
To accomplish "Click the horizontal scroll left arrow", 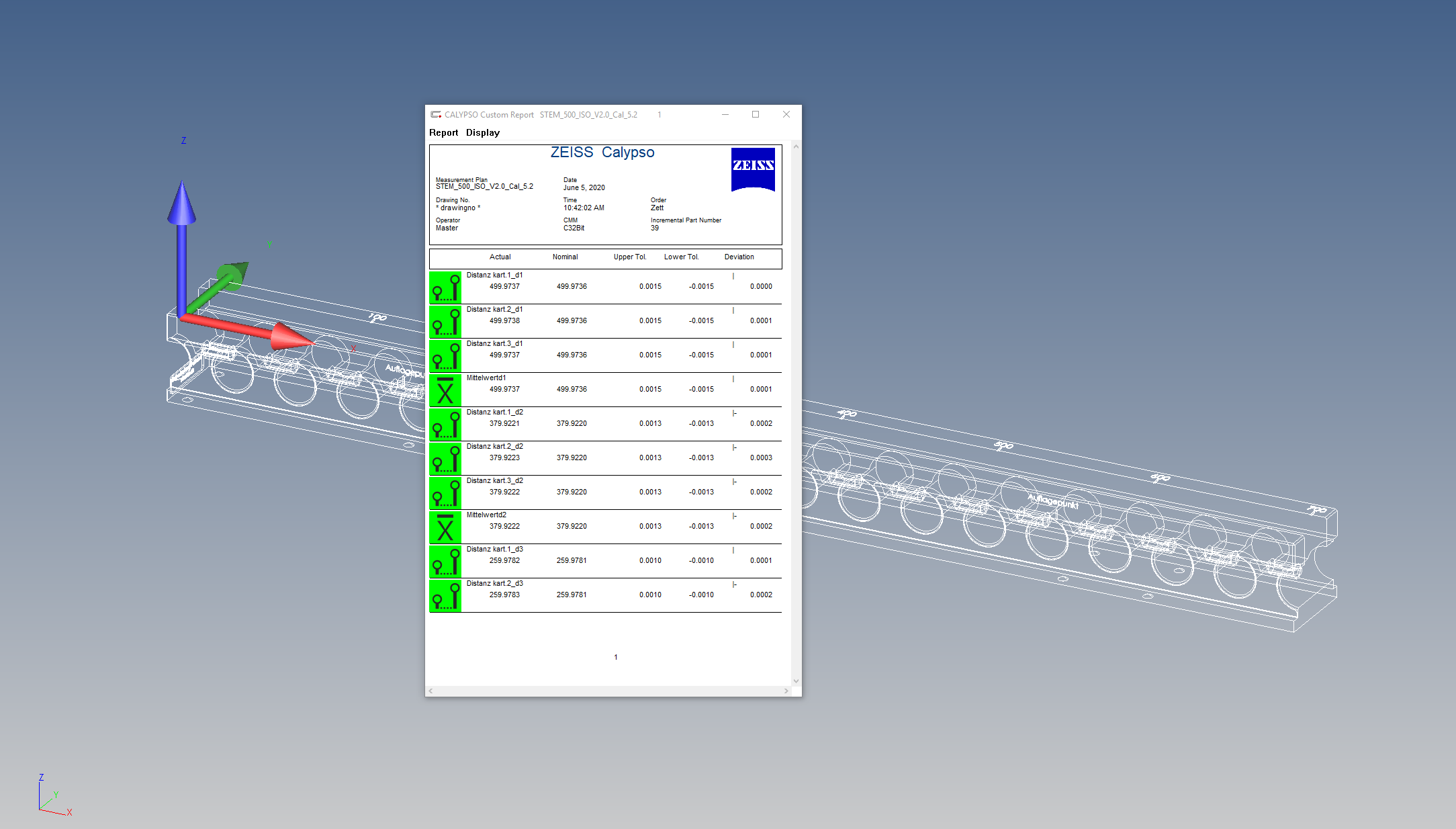I will (x=431, y=691).
